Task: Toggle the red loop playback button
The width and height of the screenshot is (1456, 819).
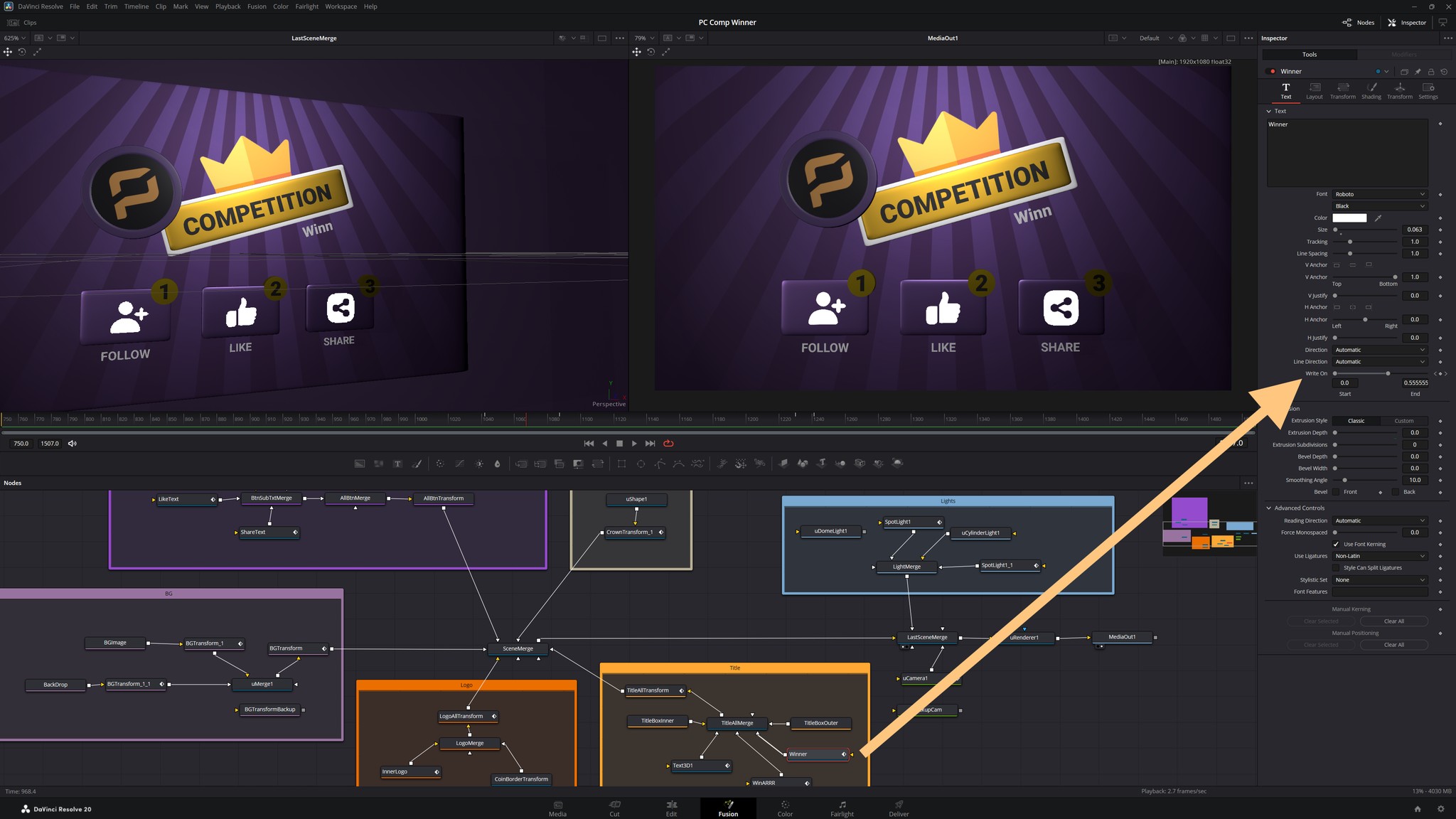Action: coord(668,444)
